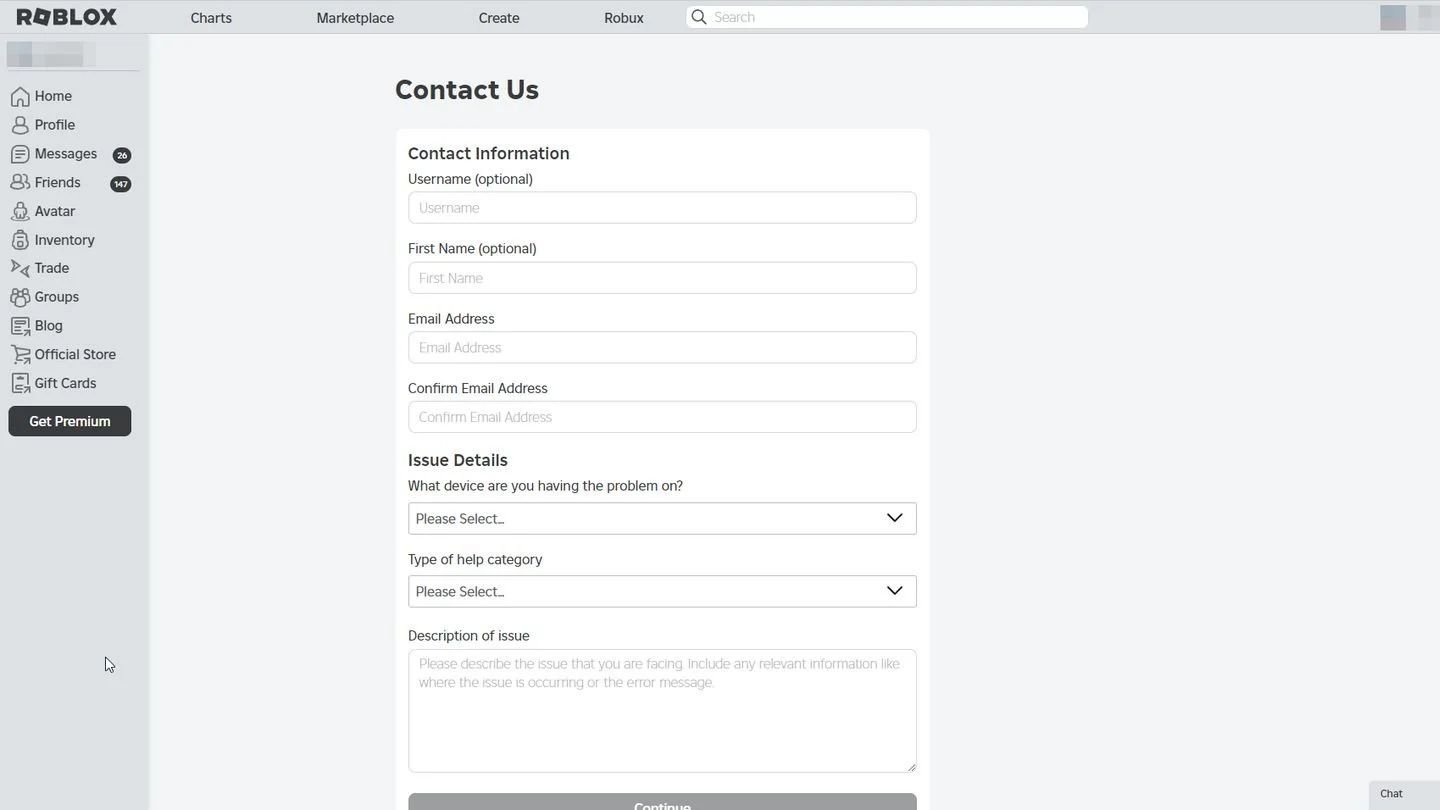This screenshot has height=810, width=1440.
Task: Click the Trade arrows icon
Action: pos(20,268)
